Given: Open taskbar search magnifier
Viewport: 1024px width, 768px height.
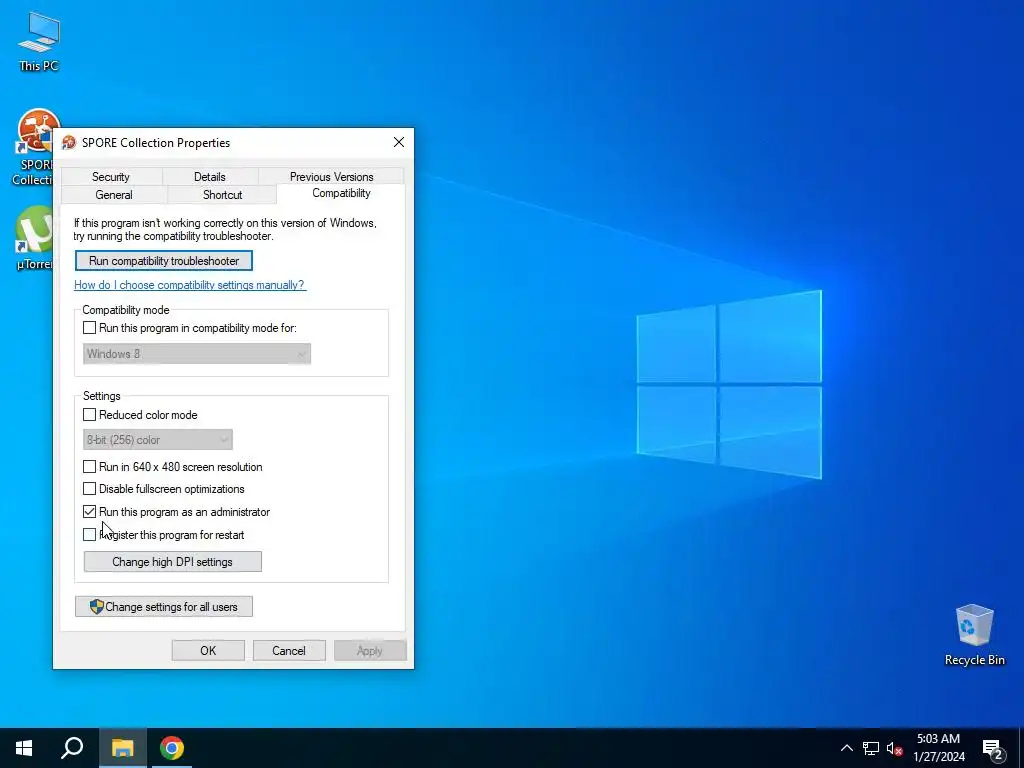Looking at the screenshot, I should click(72, 748).
